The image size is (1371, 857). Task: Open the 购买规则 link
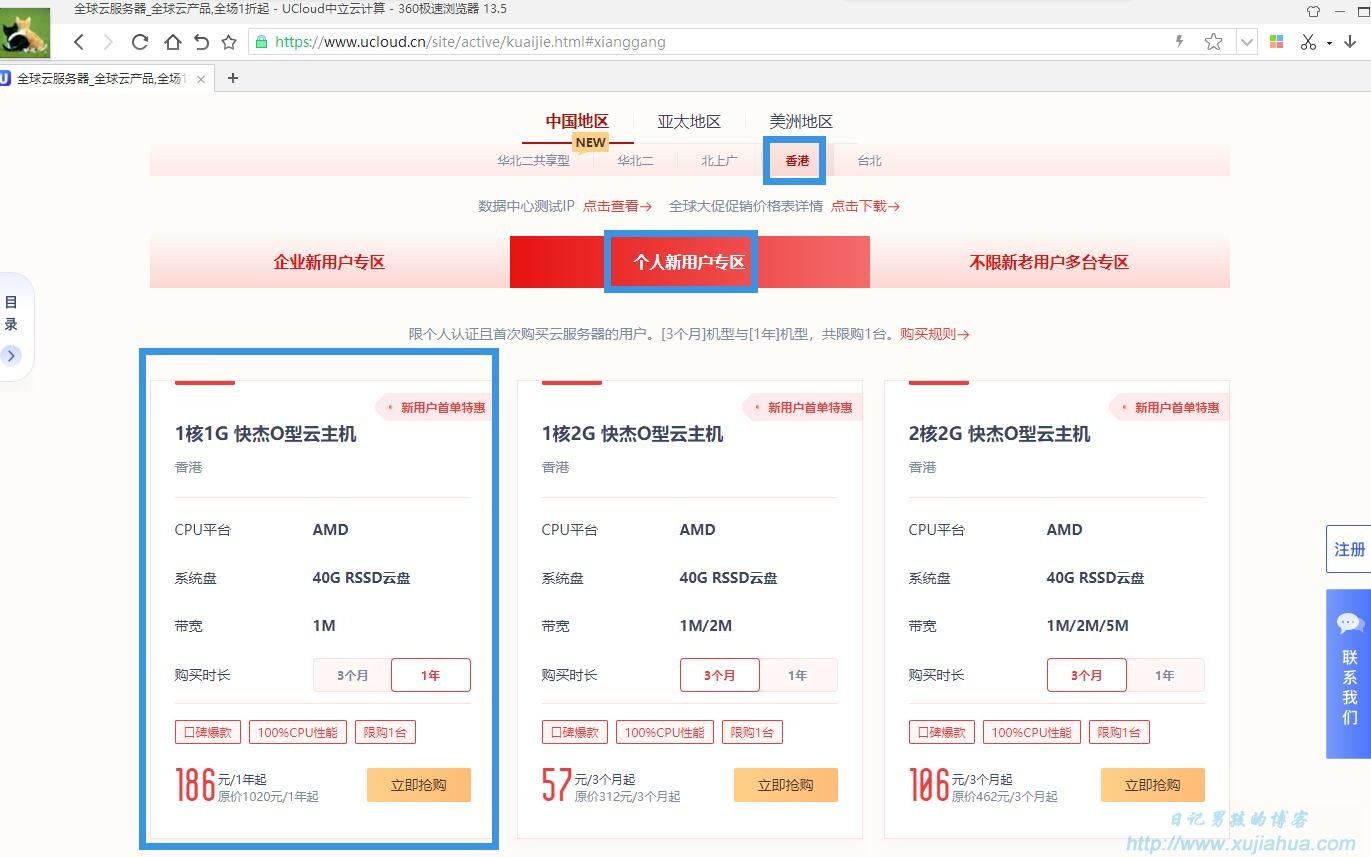[935, 334]
